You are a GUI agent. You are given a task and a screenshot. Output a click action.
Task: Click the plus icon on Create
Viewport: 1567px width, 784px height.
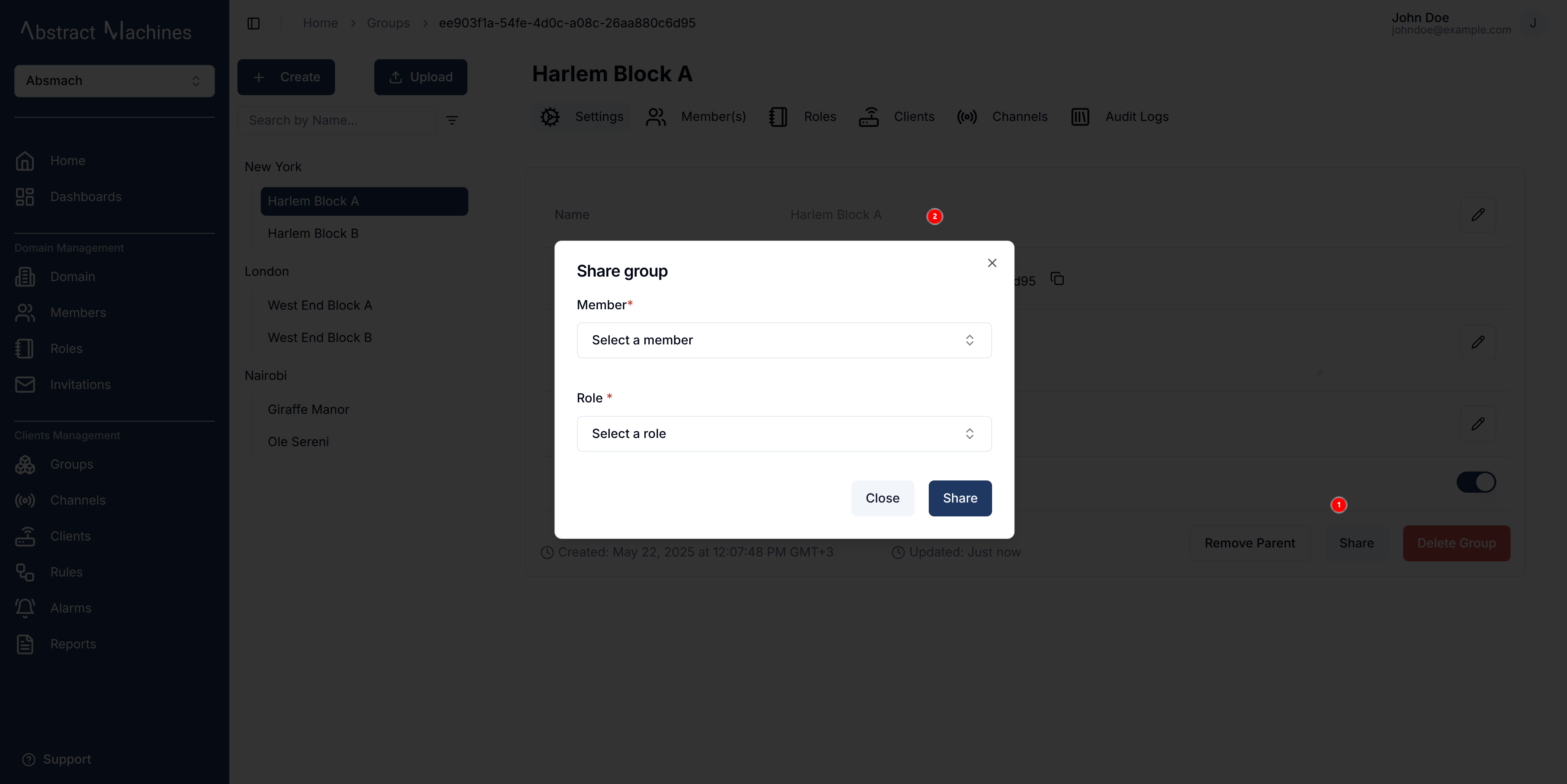[x=259, y=77]
